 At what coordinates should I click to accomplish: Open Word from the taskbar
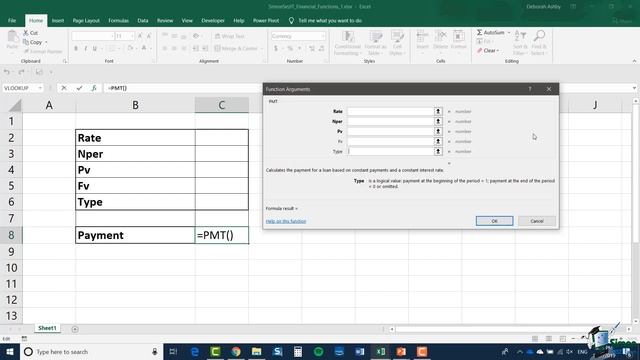point(360,351)
